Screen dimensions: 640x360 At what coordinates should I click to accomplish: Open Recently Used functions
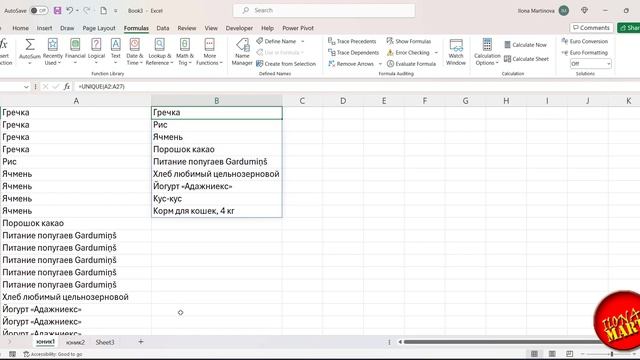click(x=53, y=52)
